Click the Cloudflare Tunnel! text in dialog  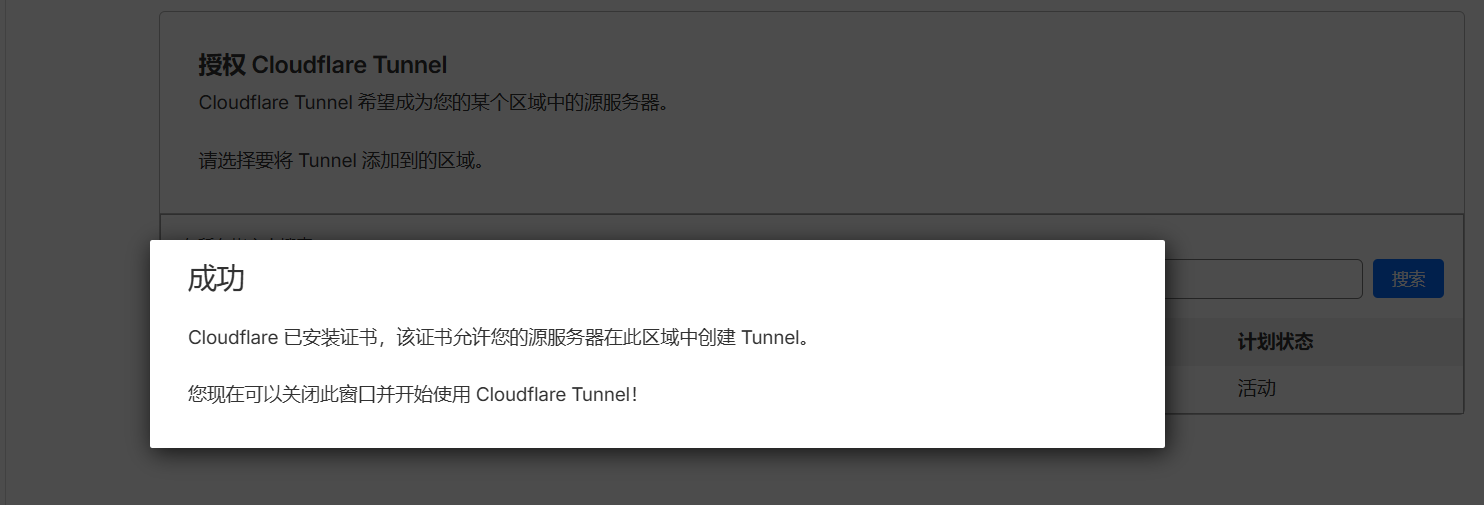557,394
